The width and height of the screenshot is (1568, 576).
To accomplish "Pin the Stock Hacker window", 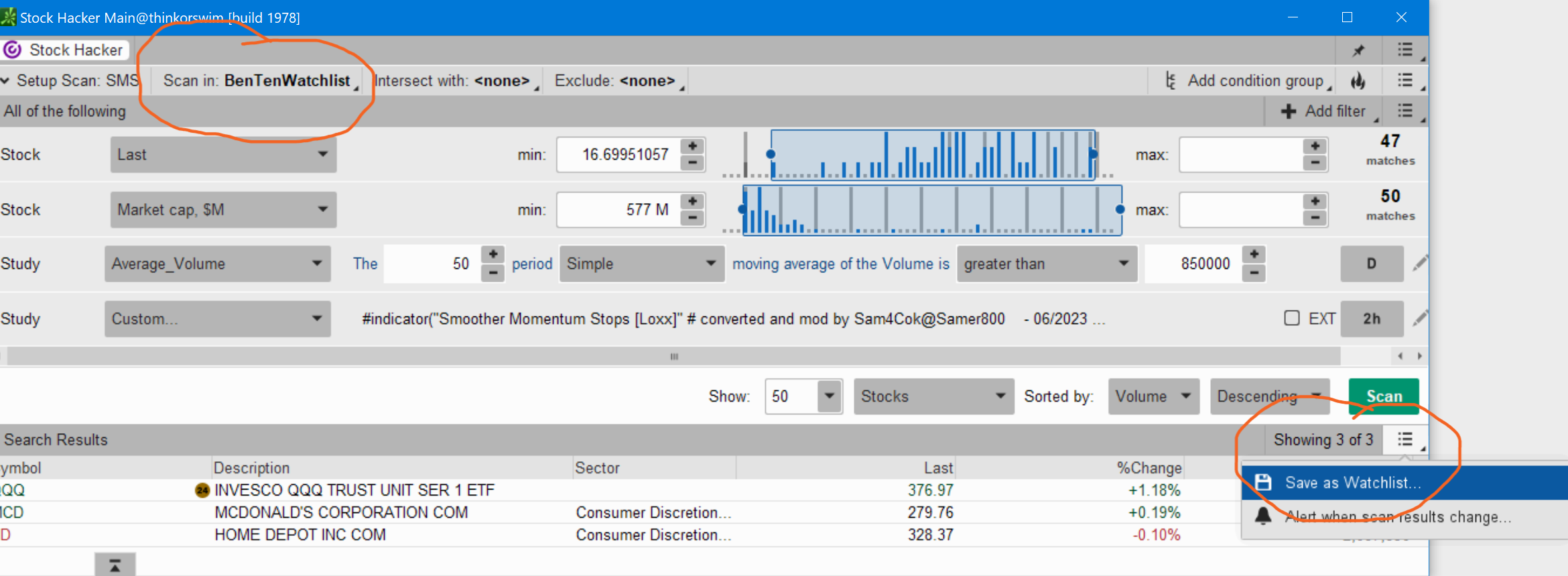I will 1358,50.
